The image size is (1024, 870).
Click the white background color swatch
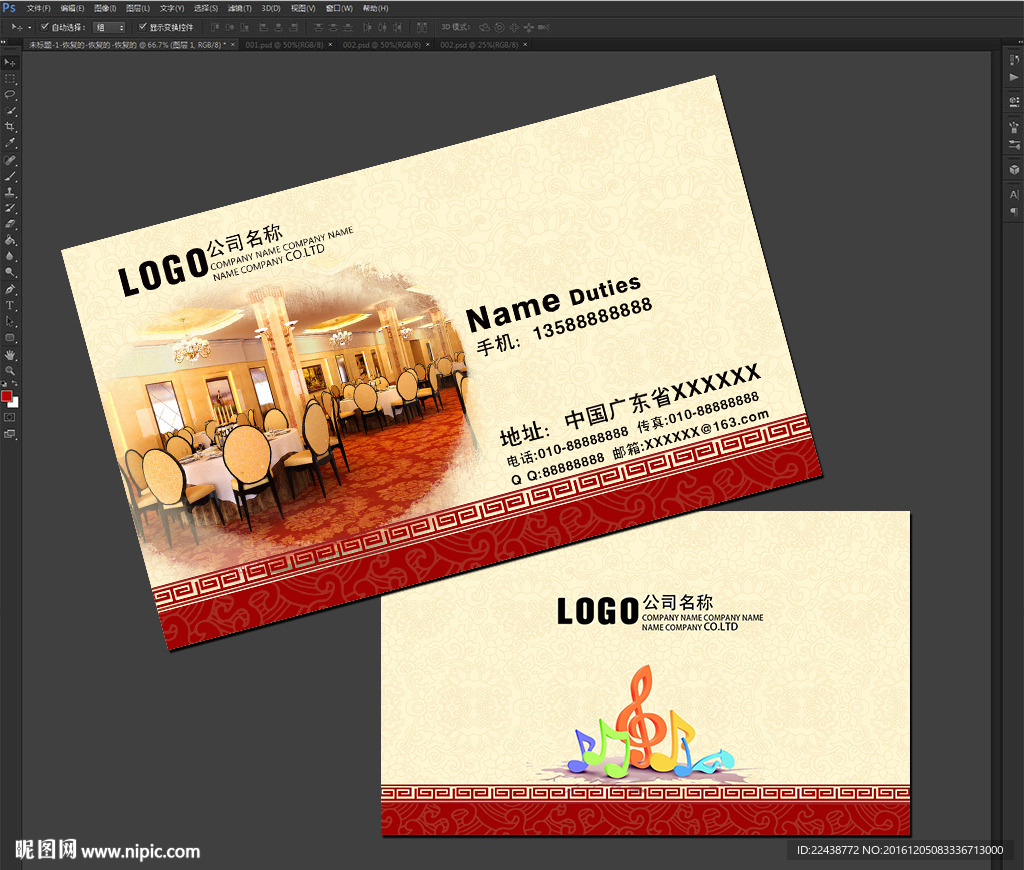pos(14,403)
